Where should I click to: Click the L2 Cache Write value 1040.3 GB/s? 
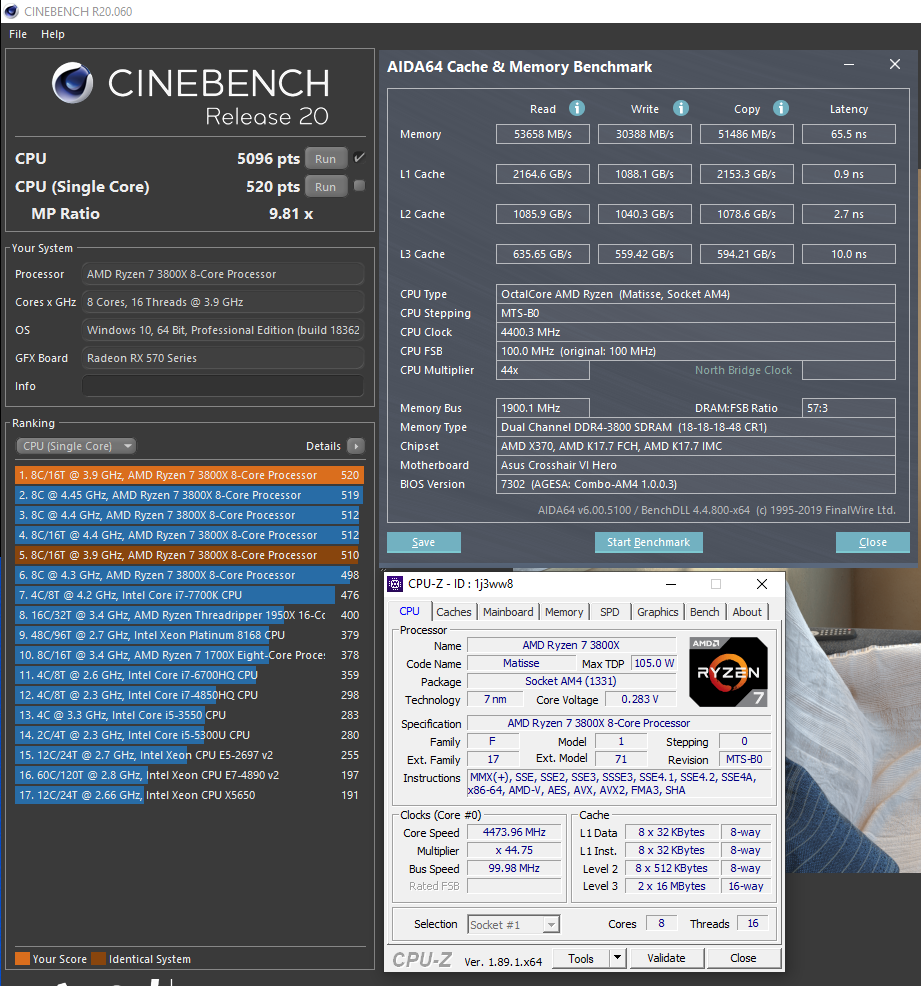(644, 214)
